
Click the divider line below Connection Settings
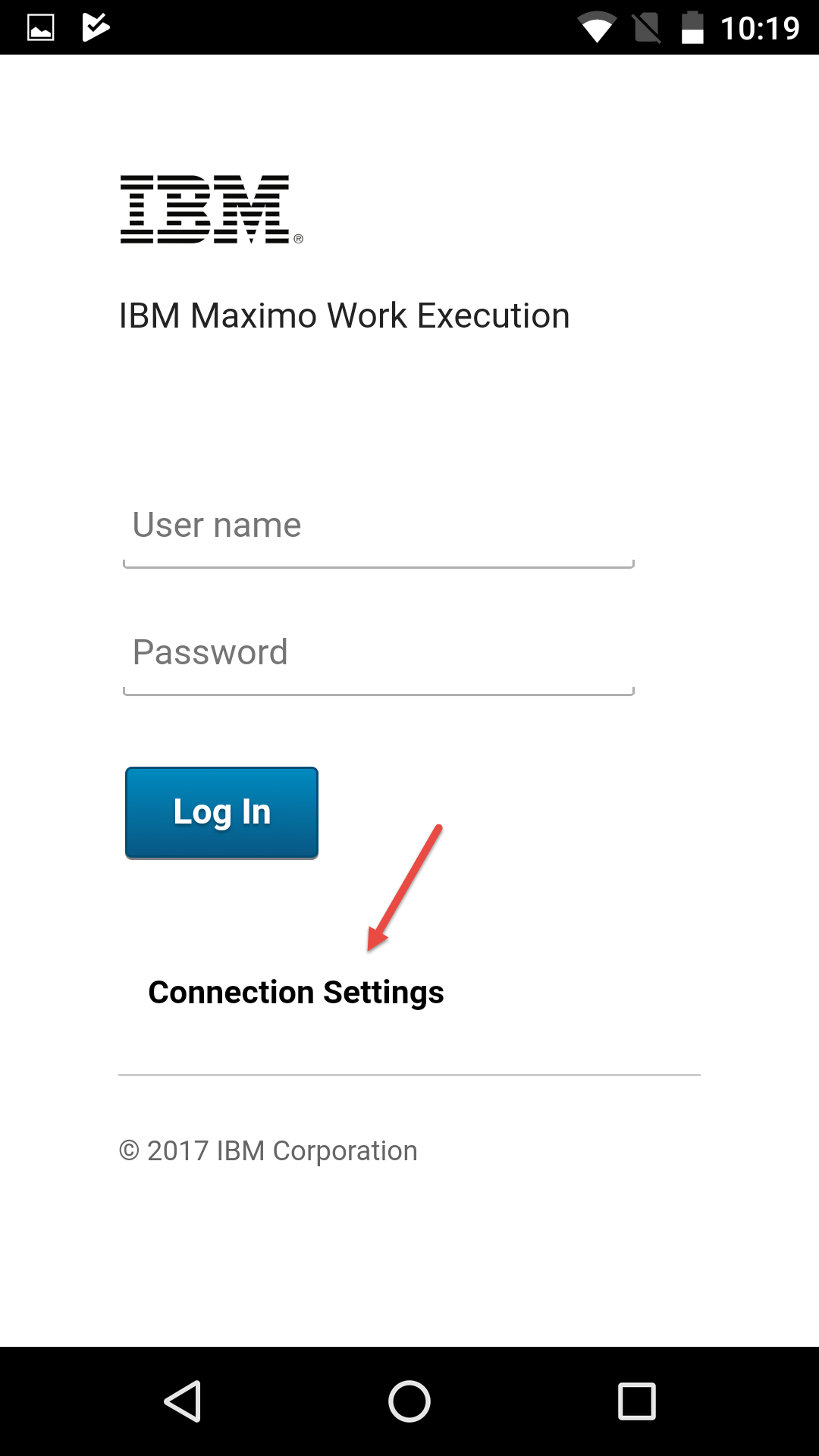pyautogui.click(x=409, y=1075)
